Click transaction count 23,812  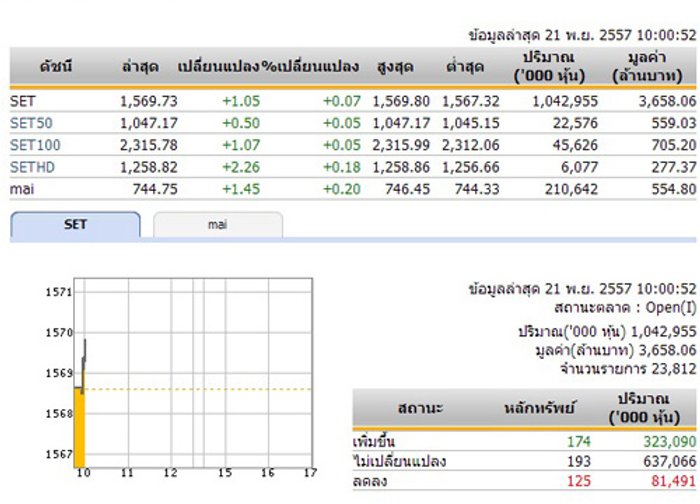click(x=674, y=369)
